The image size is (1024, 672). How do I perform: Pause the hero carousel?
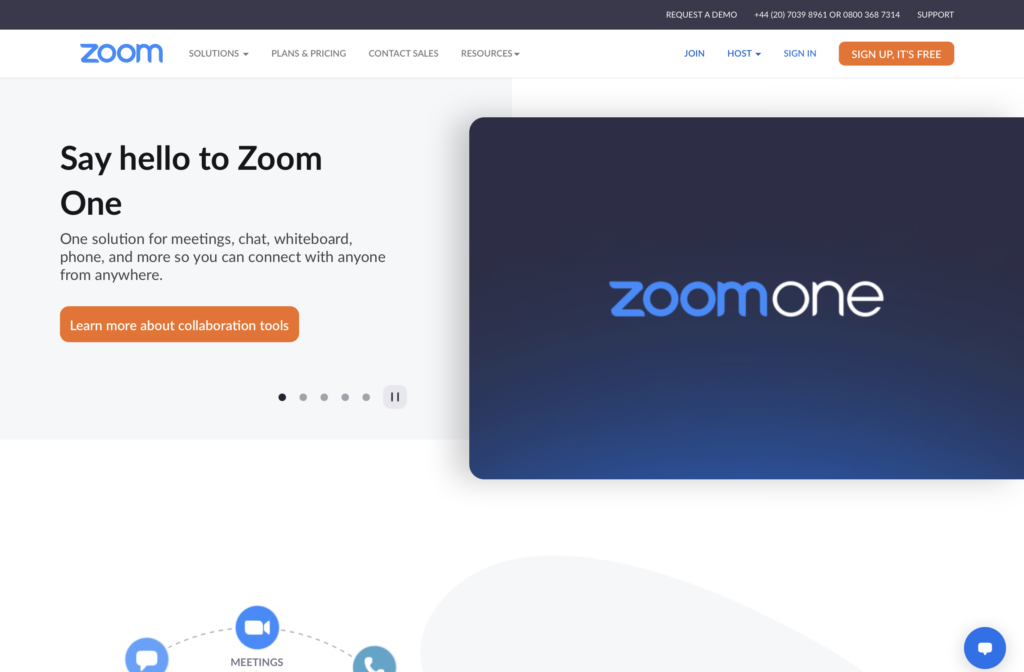point(394,397)
